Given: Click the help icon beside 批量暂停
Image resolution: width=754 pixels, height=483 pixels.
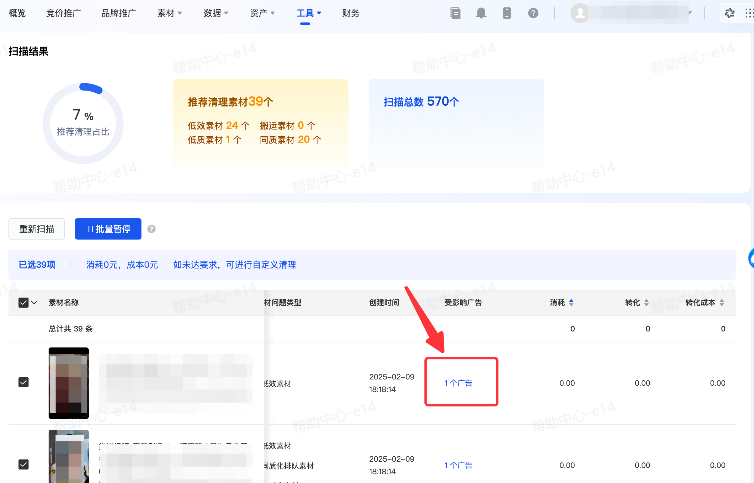Looking at the screenshot, I should (151, 229).
